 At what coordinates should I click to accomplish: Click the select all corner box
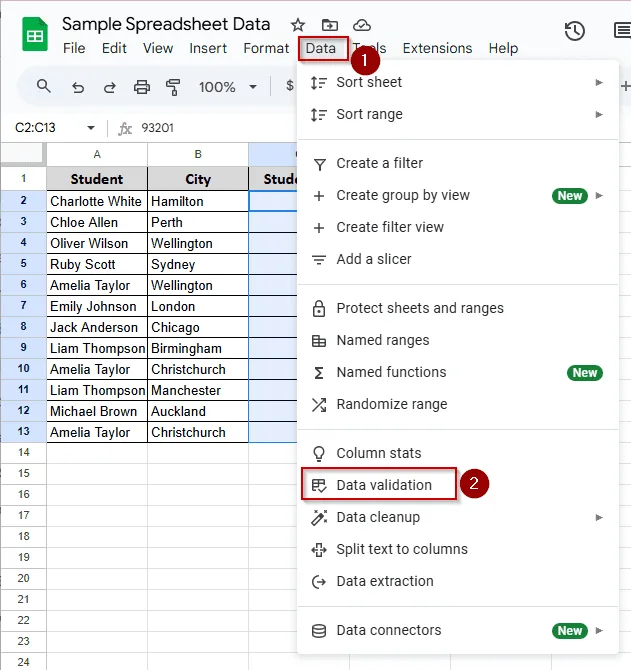click(x=22, y=154)
